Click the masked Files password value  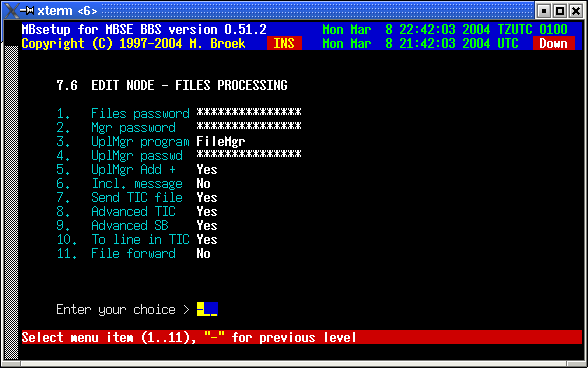pyautogui.click(x=249, y=112)
